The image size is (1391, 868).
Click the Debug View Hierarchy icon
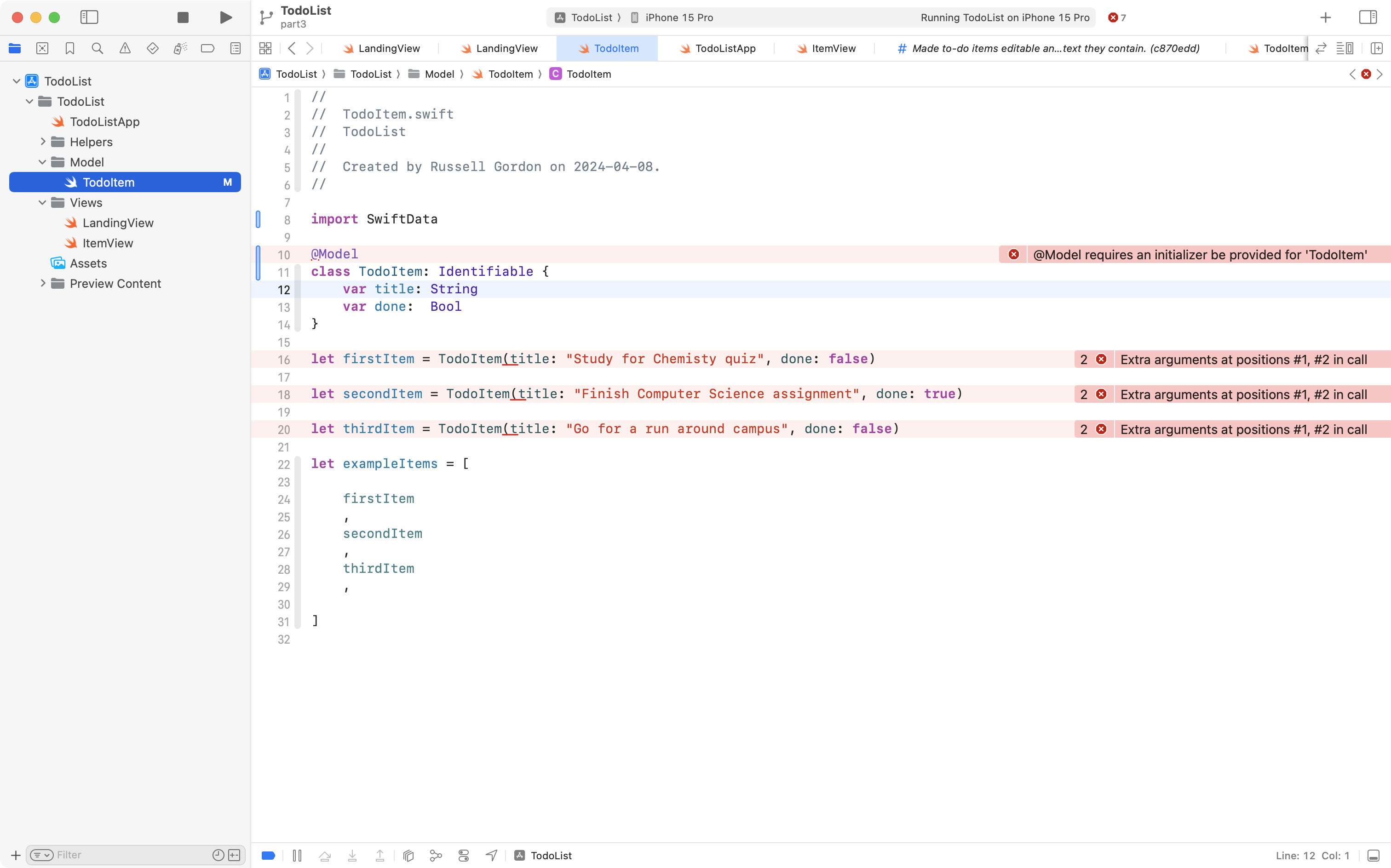click(x=408, y=855)
